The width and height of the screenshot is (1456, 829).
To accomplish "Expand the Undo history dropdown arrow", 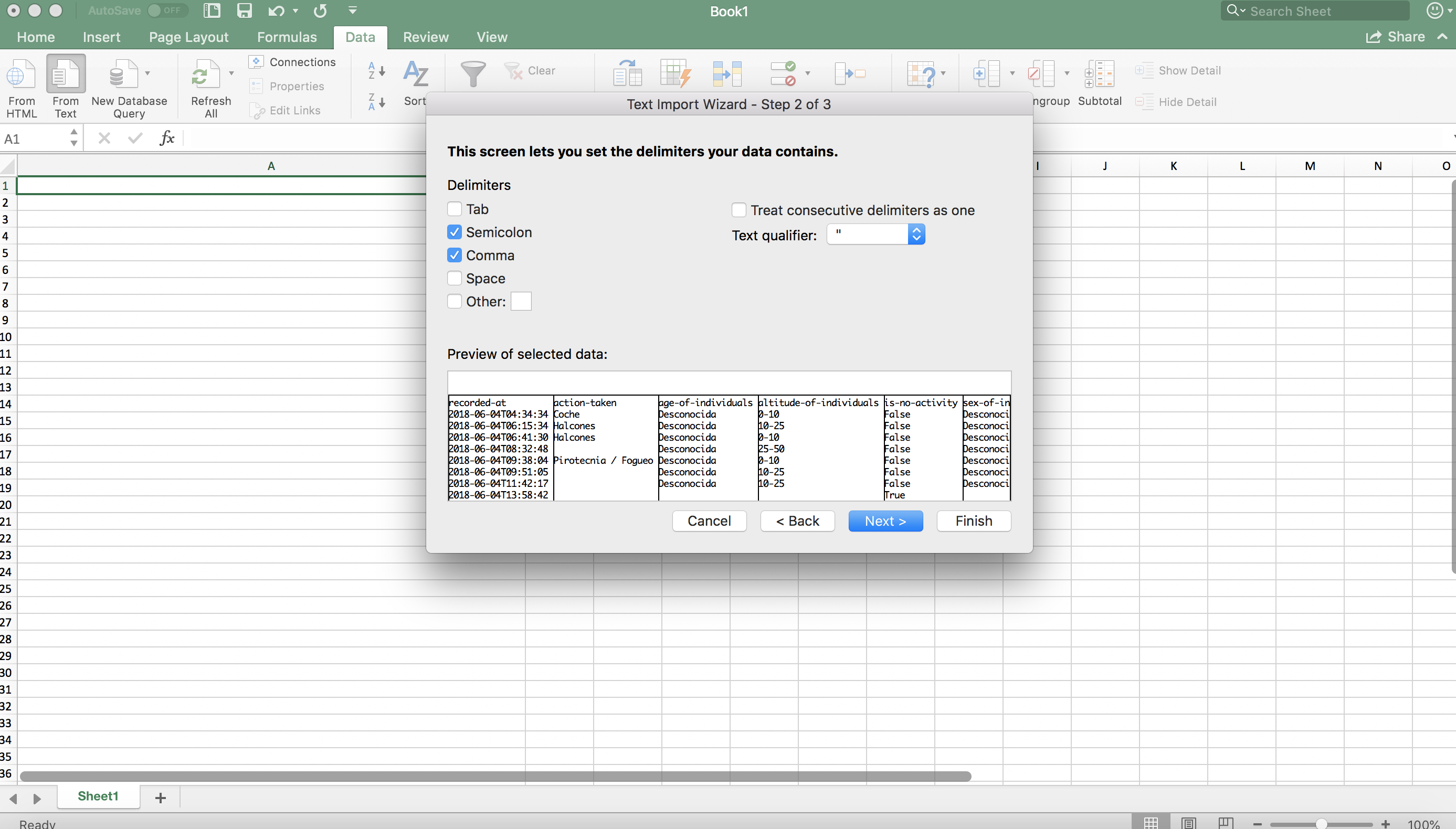I will tap(296, 11).
